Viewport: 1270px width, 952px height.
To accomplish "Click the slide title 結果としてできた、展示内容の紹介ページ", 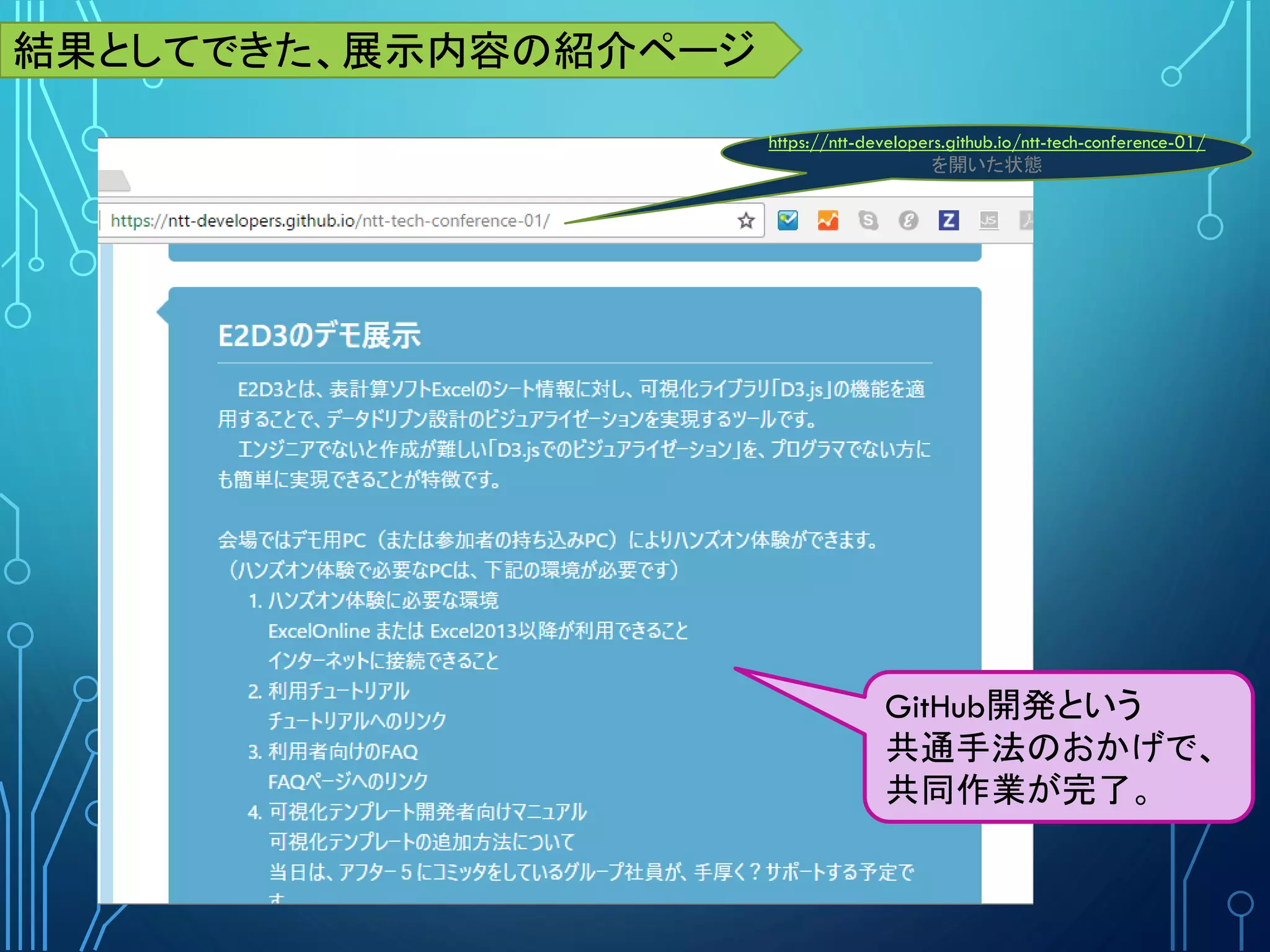I will [384, 50].
